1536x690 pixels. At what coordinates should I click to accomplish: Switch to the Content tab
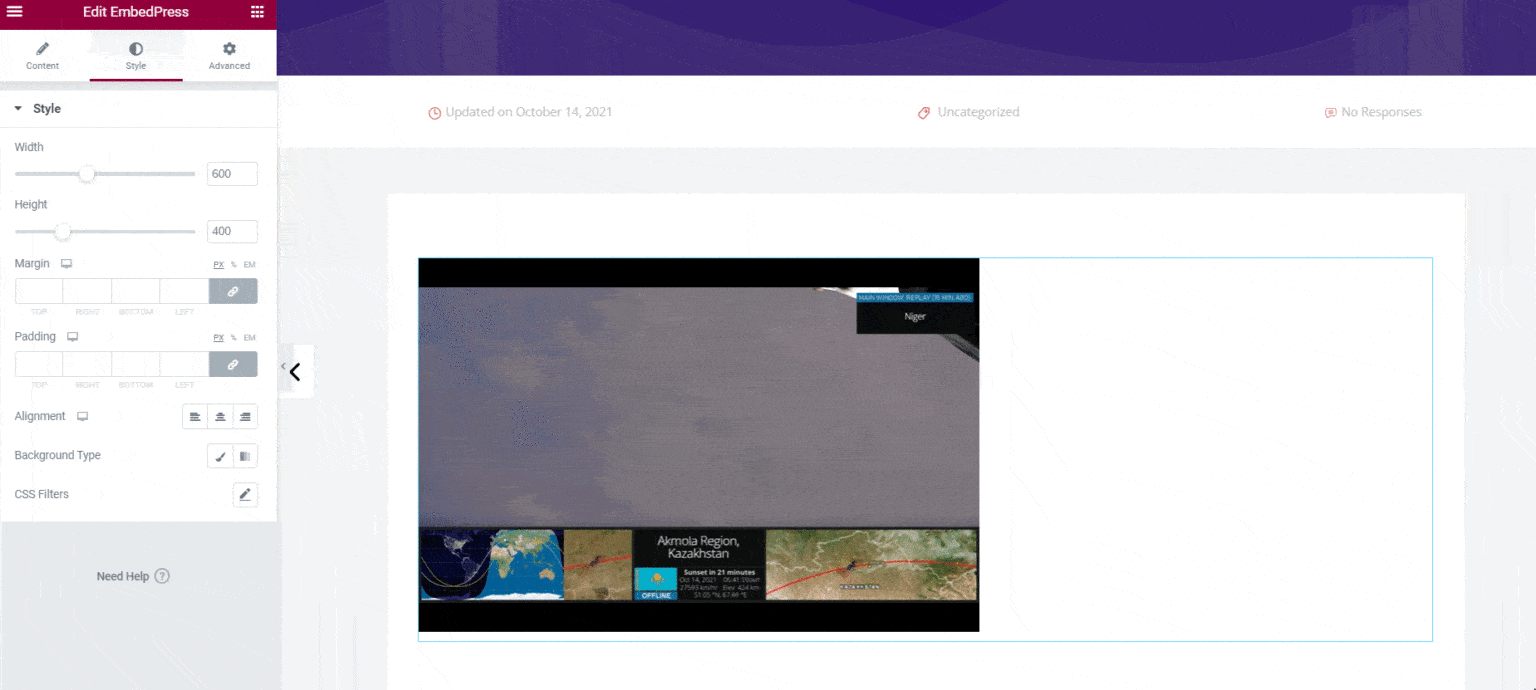(x=42, y=55)
